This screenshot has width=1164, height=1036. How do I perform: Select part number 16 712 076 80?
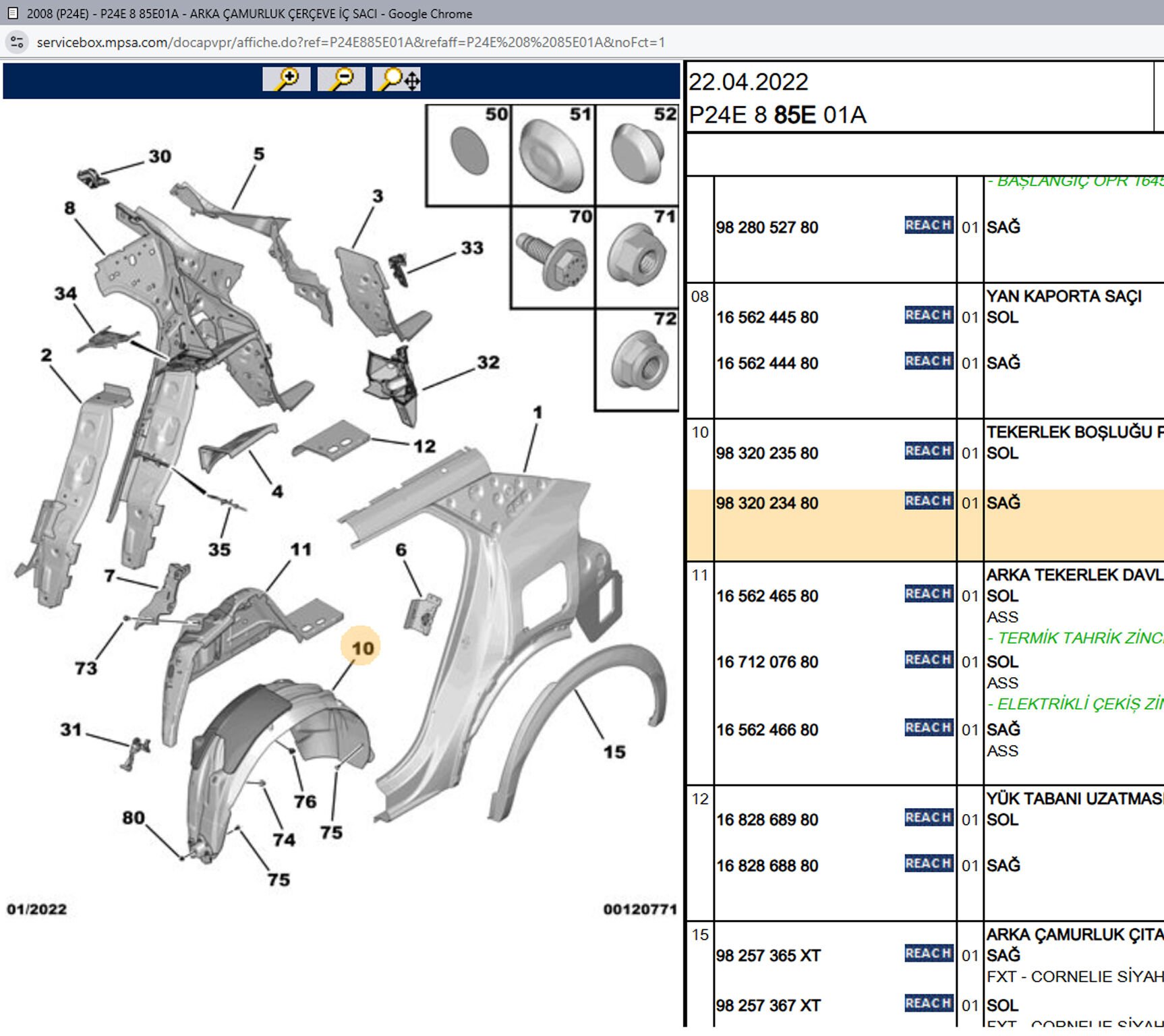tap(767, 662)
